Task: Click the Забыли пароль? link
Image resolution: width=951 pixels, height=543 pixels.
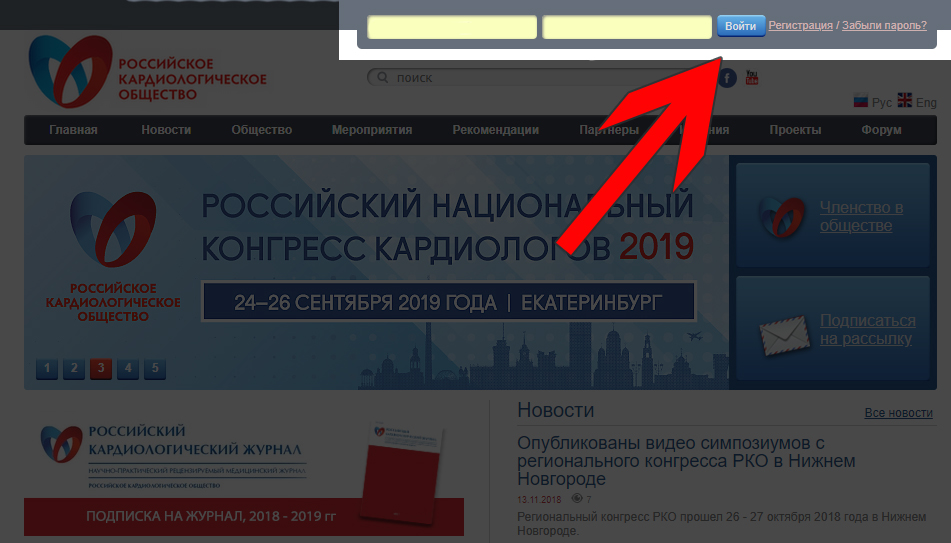Action: point(884,25)
